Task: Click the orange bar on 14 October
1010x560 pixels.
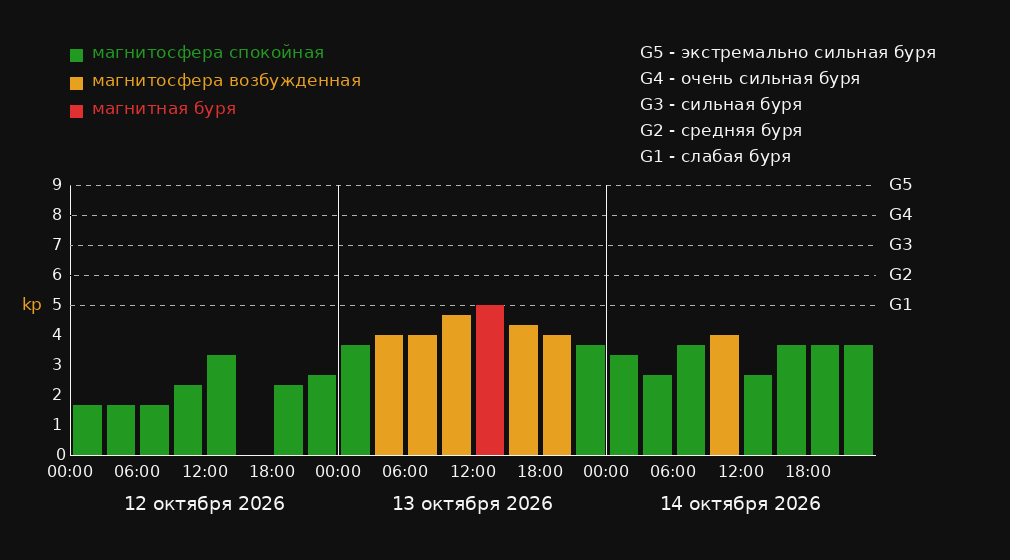Action: coord(724,395)
